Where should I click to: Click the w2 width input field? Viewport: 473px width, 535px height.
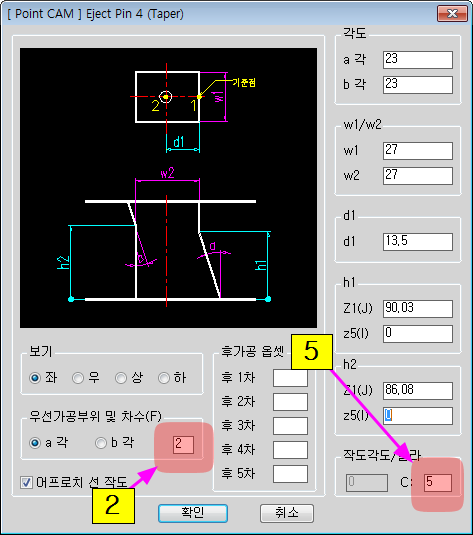pyautogui.click(x=418, y=176)
